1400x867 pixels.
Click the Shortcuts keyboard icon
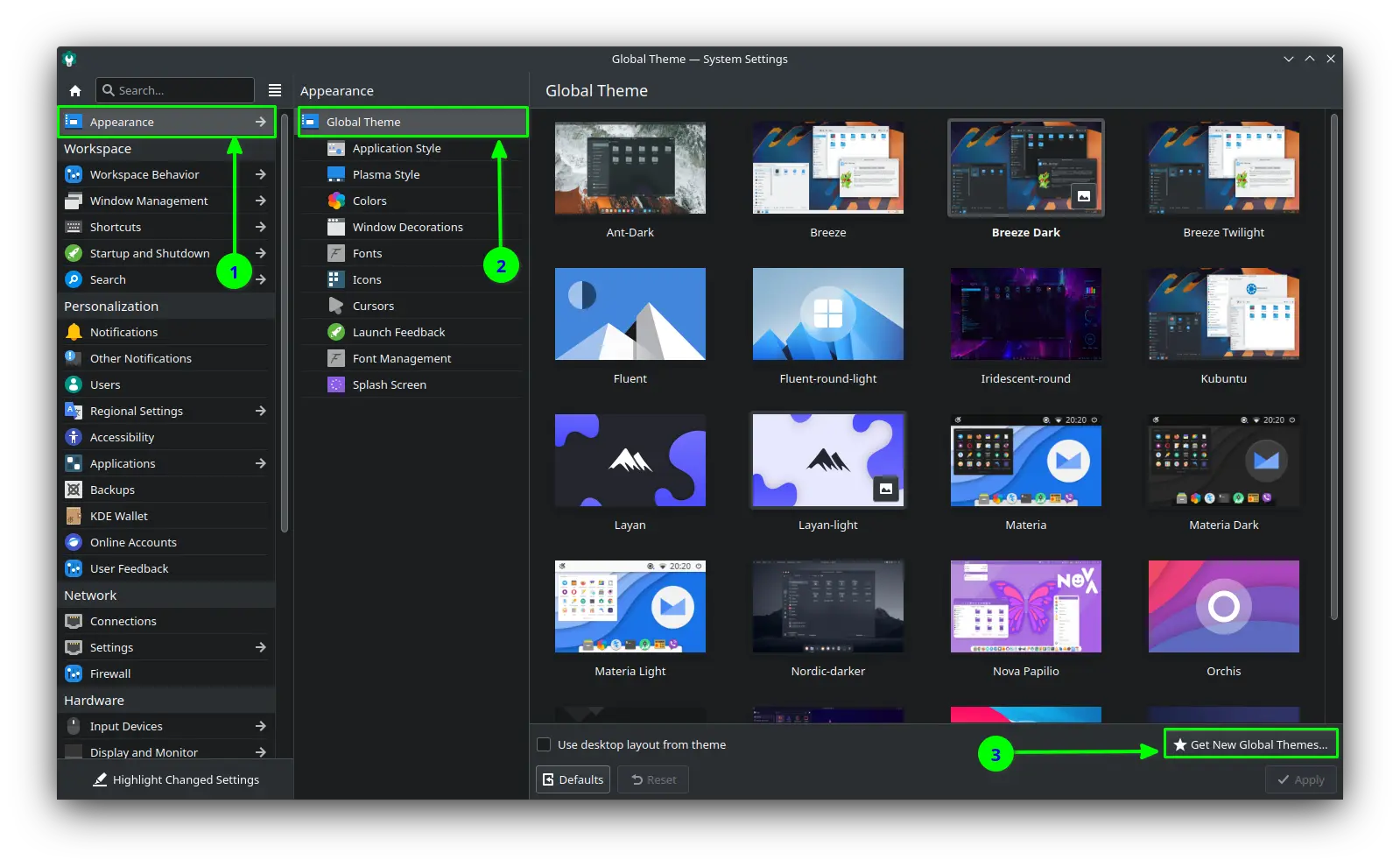74,227
